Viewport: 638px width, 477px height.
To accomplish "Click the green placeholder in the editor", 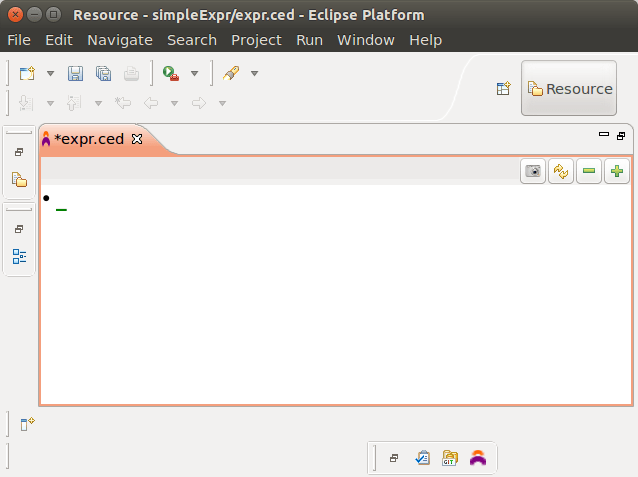I will pyautogui.click(x=61, y=210).
